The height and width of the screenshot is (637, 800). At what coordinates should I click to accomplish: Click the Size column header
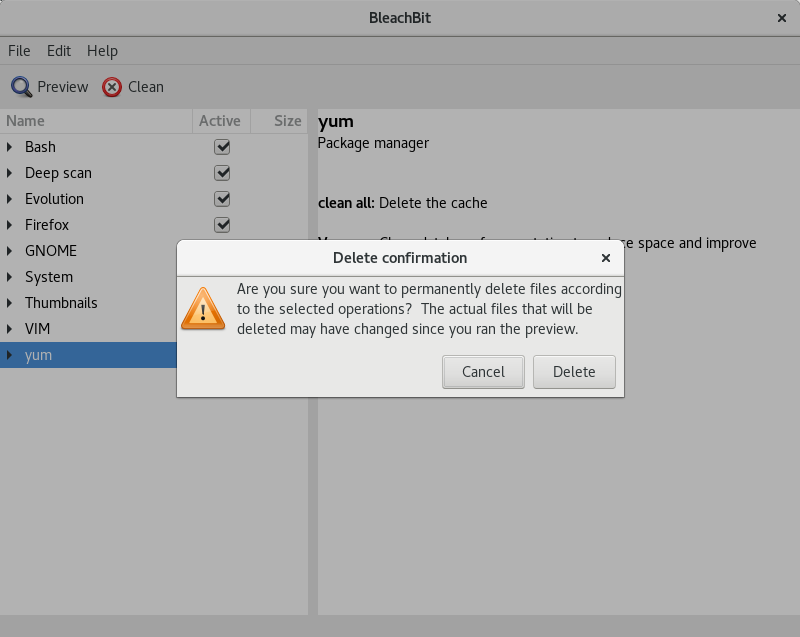279,121
